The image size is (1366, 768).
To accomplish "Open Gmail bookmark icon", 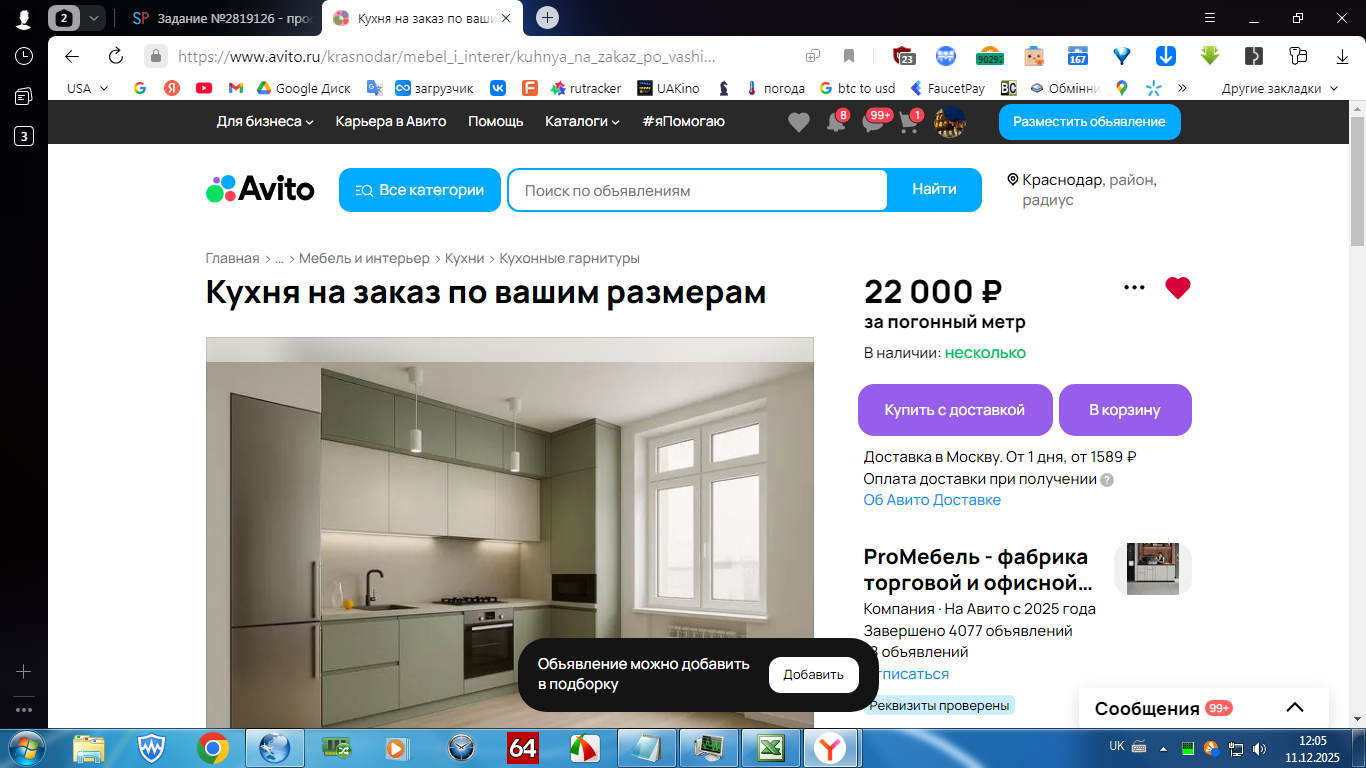I will point(236,88).
